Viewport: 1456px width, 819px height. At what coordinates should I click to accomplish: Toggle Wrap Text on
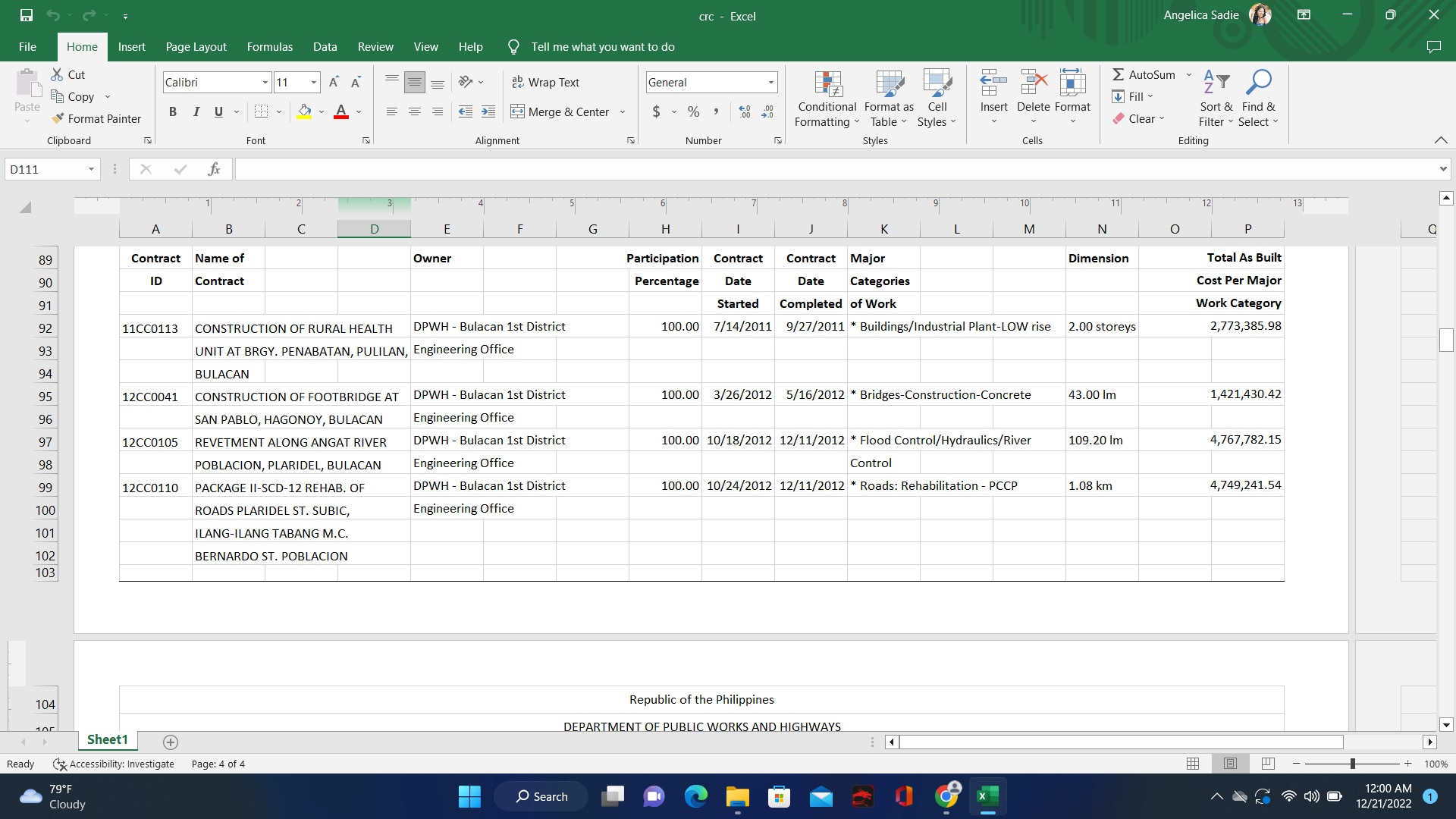point(545,82)
